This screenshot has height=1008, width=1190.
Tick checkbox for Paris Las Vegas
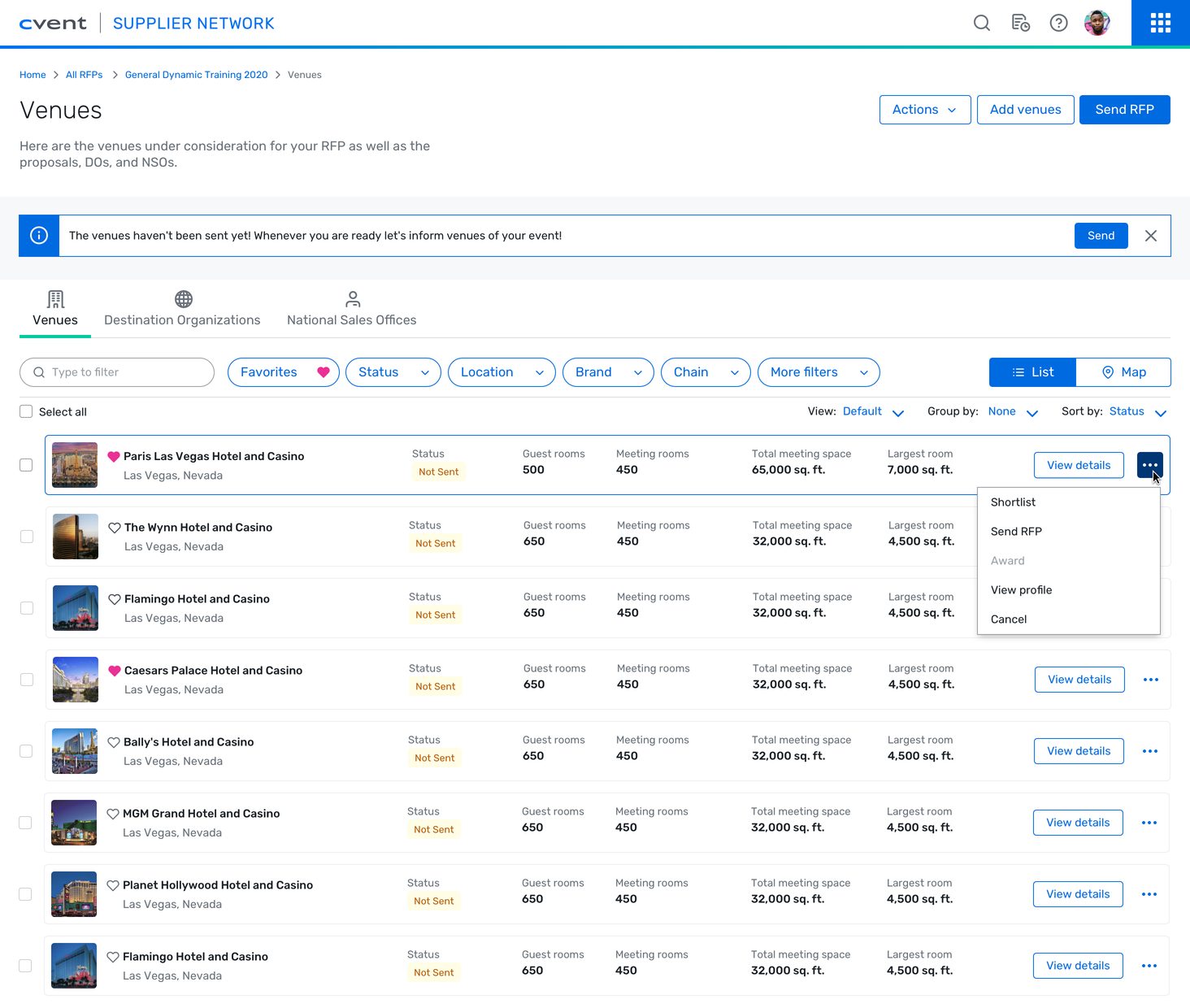click(x=26, y=465)
